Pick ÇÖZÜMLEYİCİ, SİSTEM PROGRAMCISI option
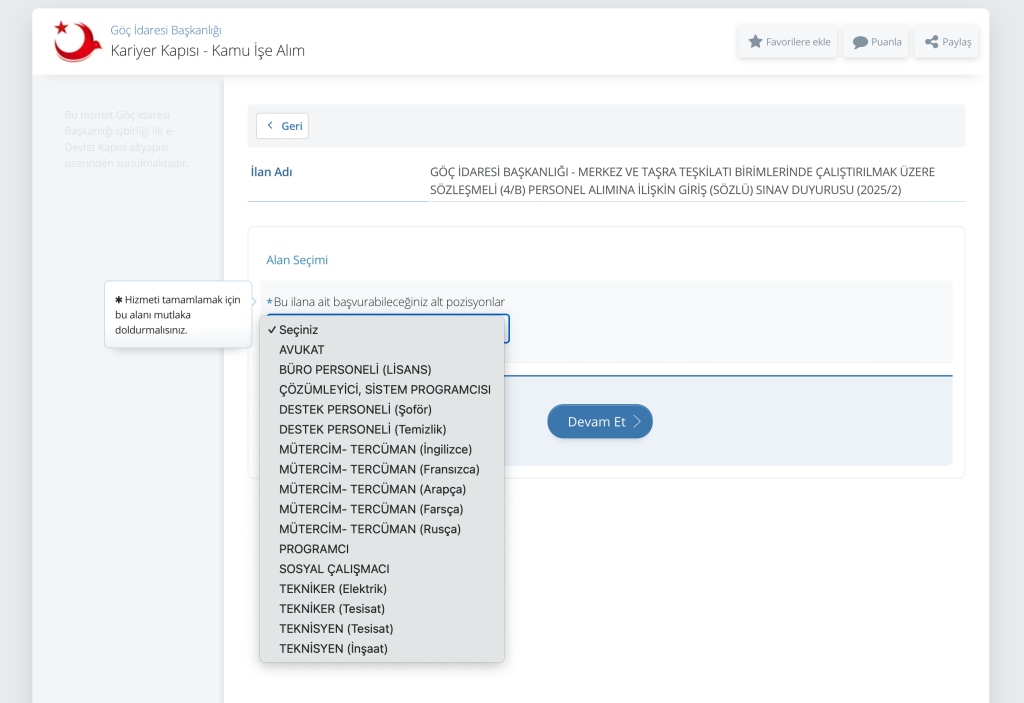This screenshot has height=703, width=1024. pos(384,389)
